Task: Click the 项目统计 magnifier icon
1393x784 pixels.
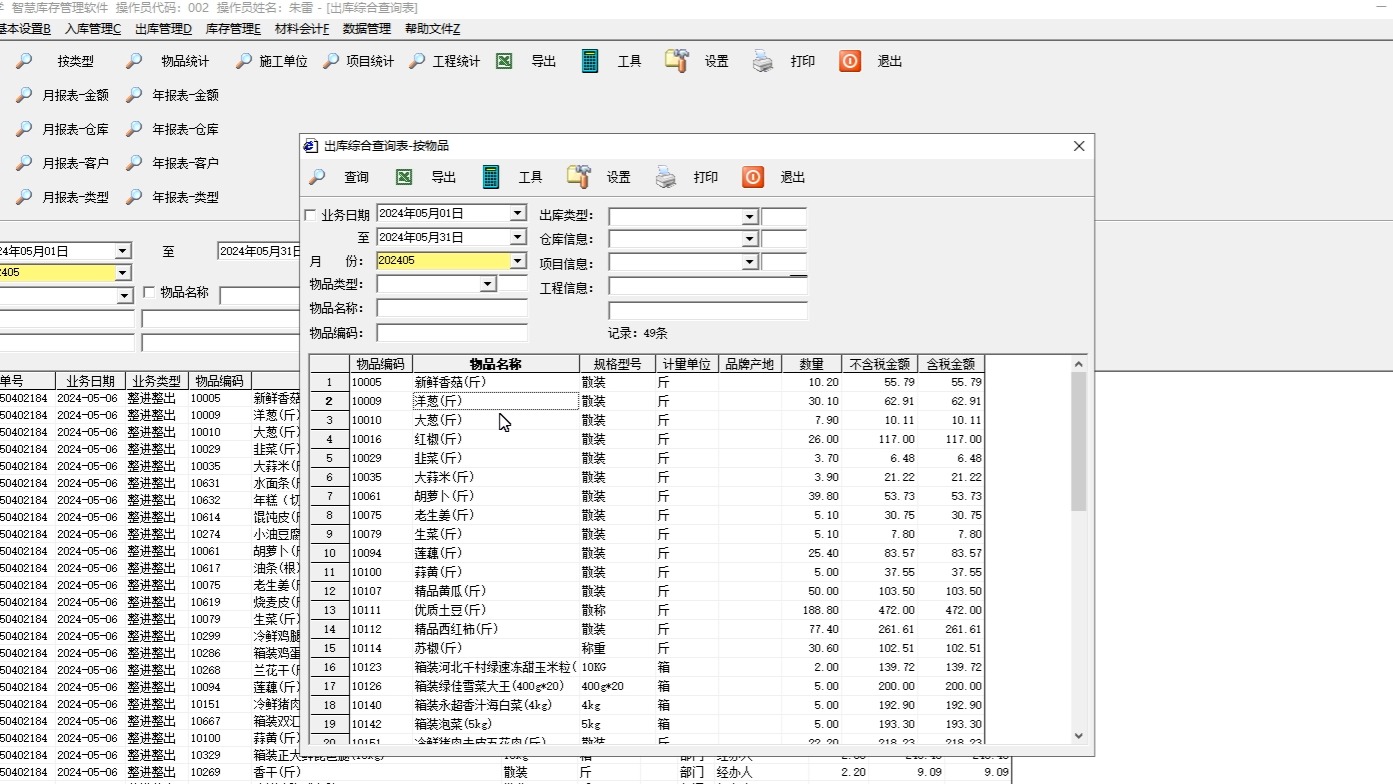Action: pos(331,61)
